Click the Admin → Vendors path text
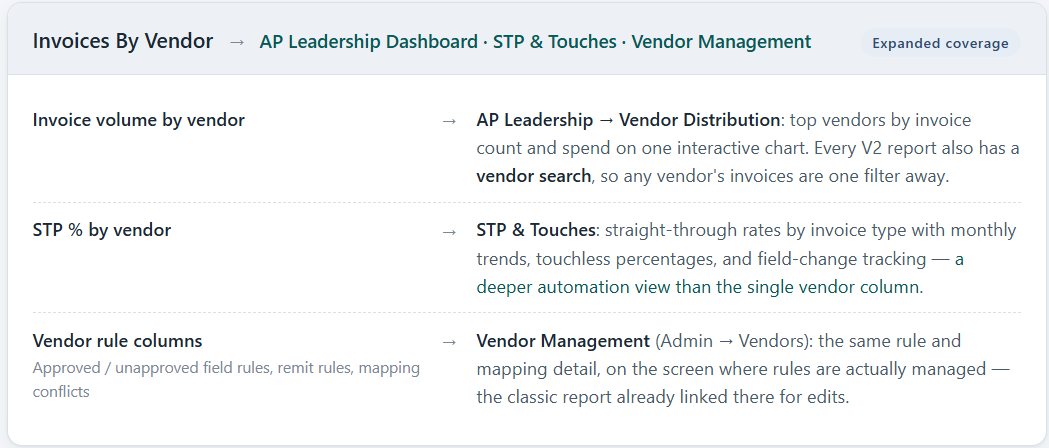Screen dimensions: 1049x448 click(731, 341)
